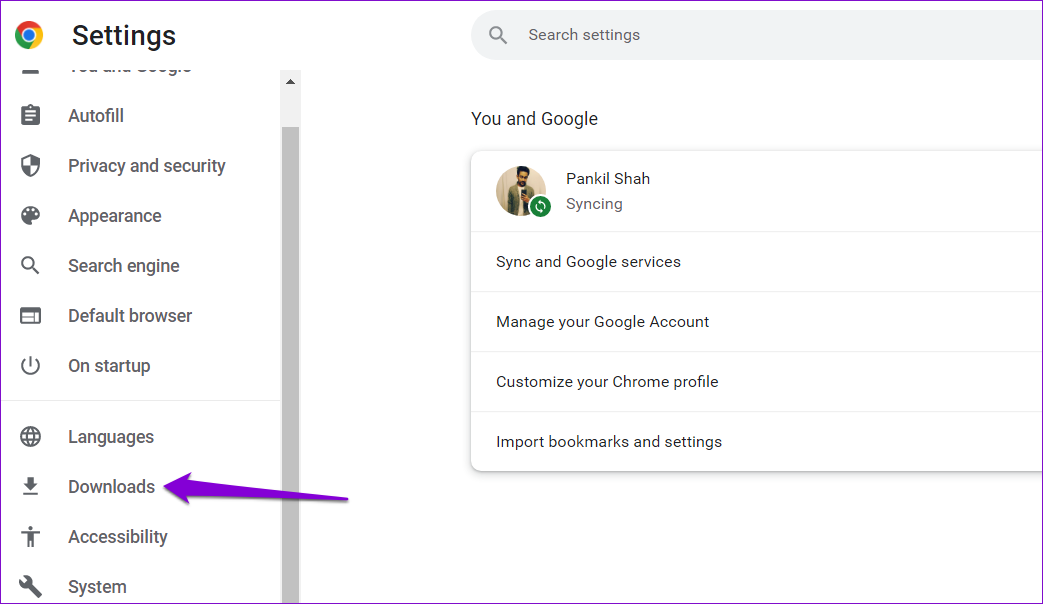The image size is (1043, 604).
Task: Go to Accessibility settings
Action: pyautogui.click(x=118, y=536)
